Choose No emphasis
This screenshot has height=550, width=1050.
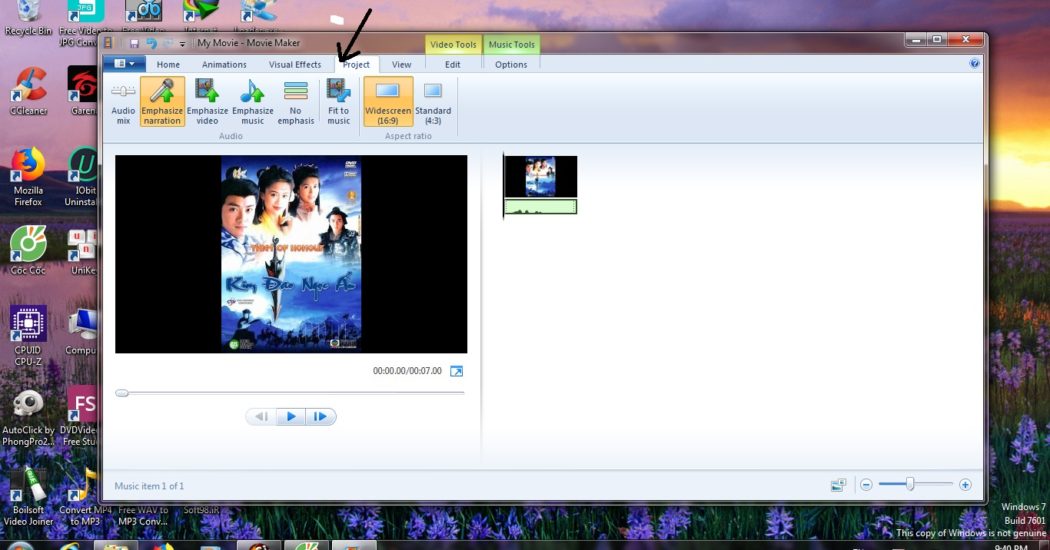coord(295,102)
